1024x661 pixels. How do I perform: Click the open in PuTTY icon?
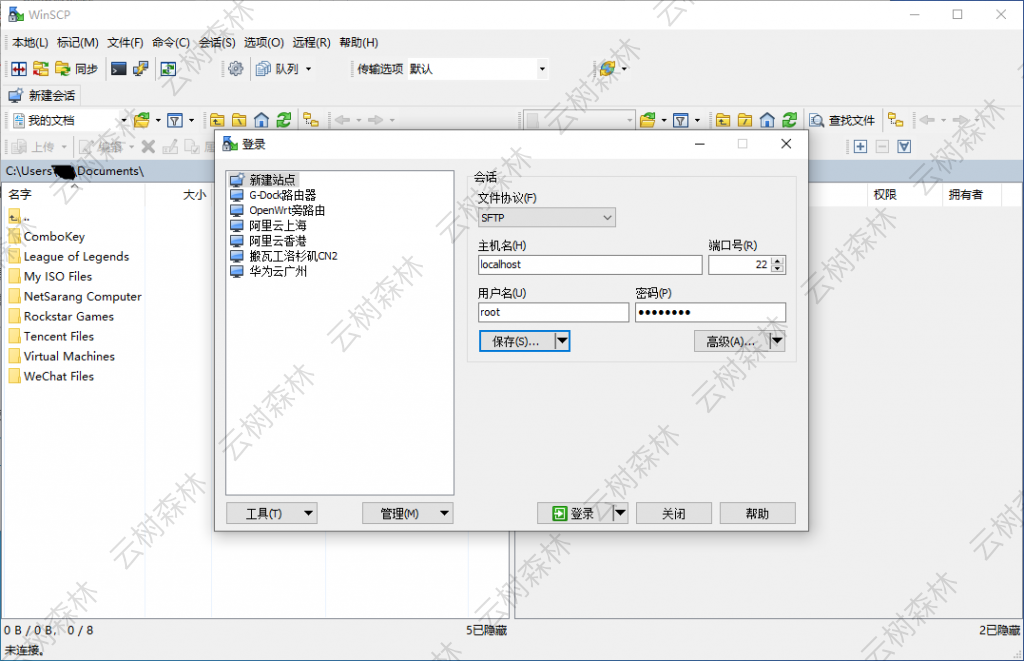140,69
